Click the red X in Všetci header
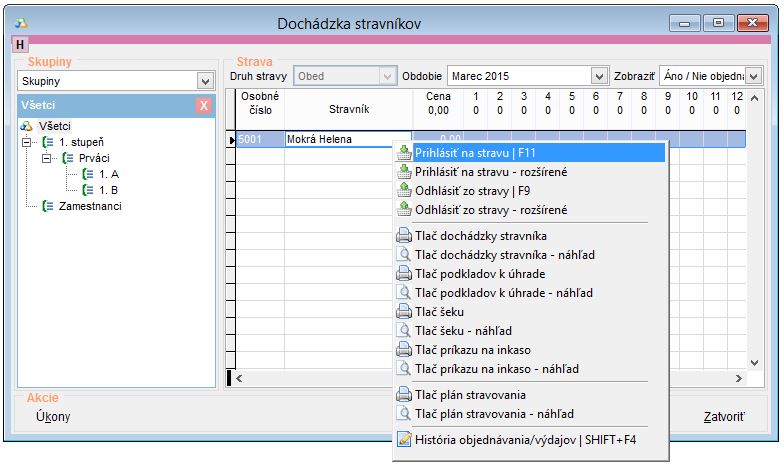 click(203, 106)
